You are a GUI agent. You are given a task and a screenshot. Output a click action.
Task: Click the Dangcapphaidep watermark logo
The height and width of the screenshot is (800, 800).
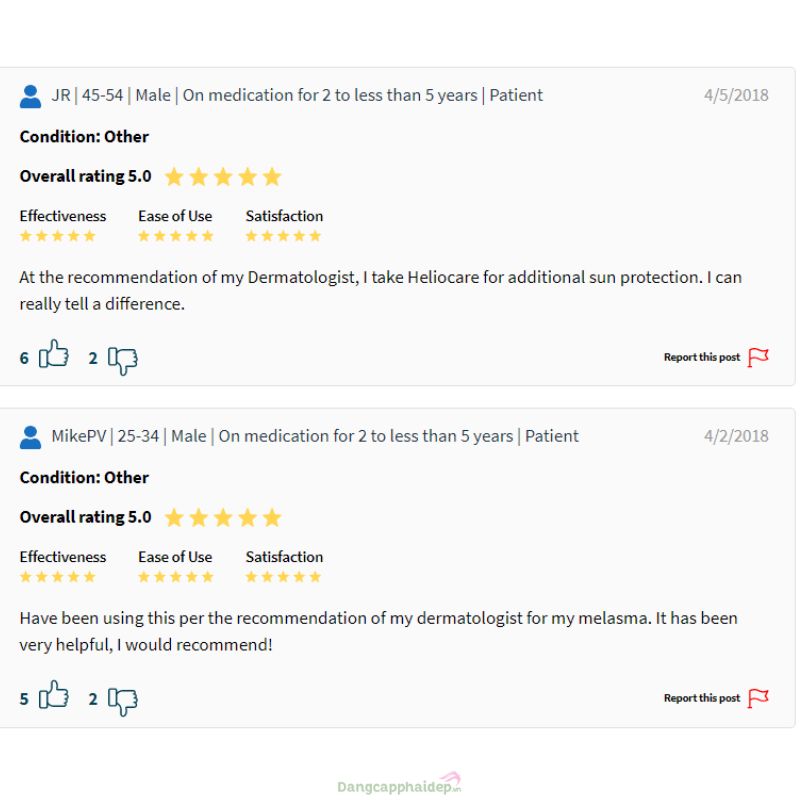pyautogui.click(x=399, y=784)
